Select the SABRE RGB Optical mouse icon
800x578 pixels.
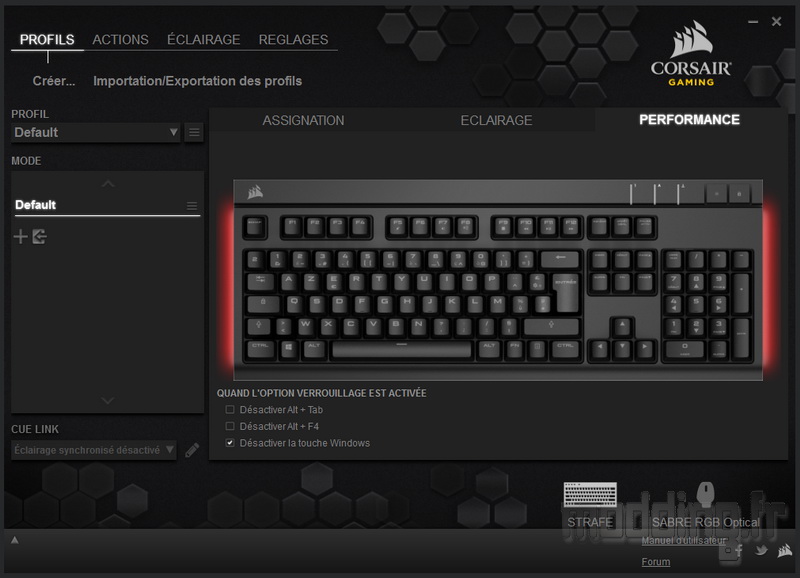(x=706, y=494)
